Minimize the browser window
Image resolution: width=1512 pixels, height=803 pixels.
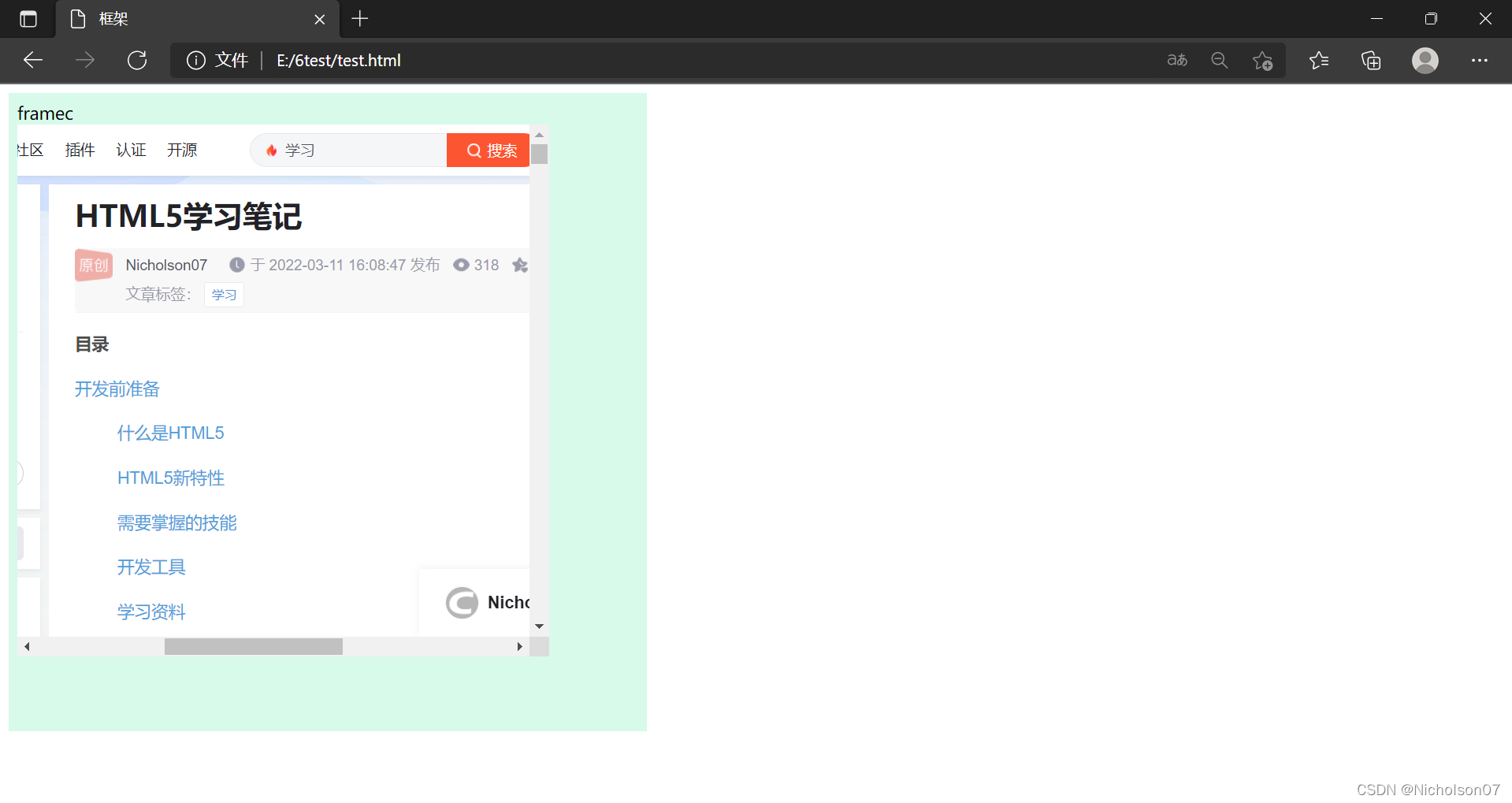(1377, 19)
